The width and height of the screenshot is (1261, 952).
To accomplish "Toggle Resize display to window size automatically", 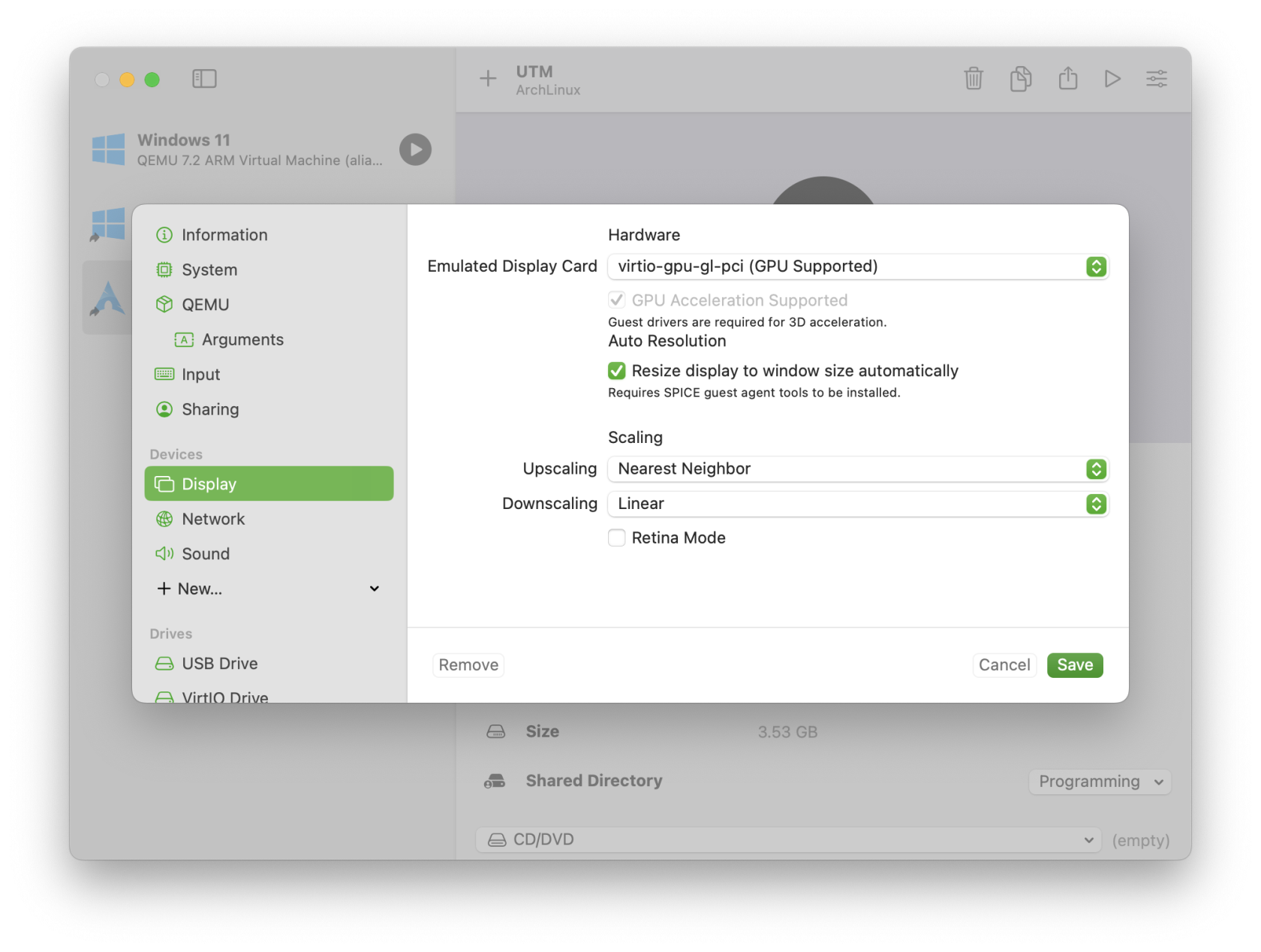I will [x=617, y=371].
